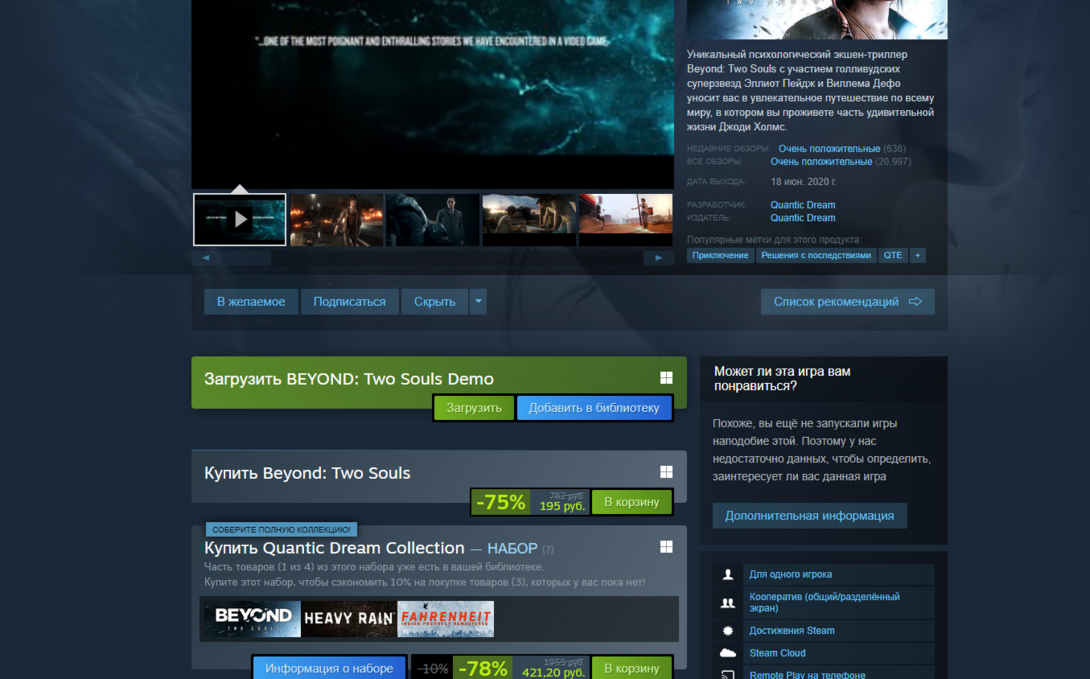Add game to wishlist via В желаемое
The image size is (1090, 679).
coord(251,302)
